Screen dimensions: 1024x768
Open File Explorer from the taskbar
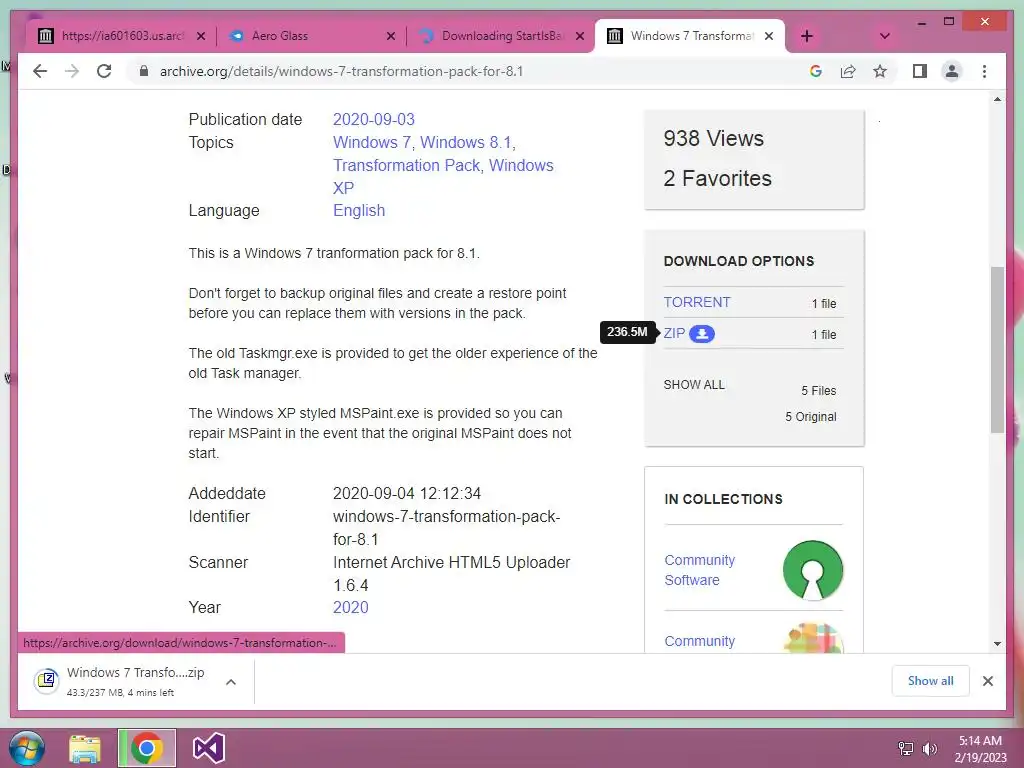85,748
